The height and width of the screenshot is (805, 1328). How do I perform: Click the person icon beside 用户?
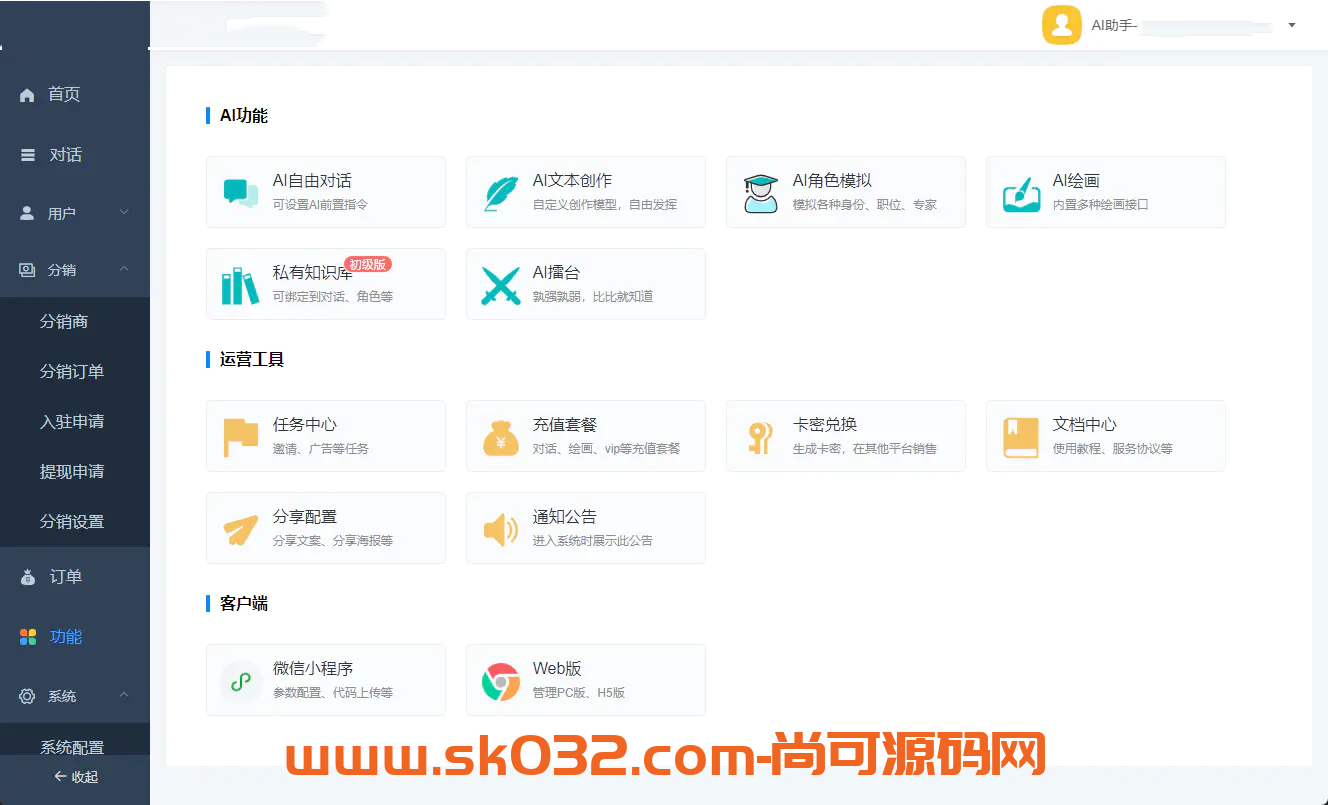click(27, 213)
